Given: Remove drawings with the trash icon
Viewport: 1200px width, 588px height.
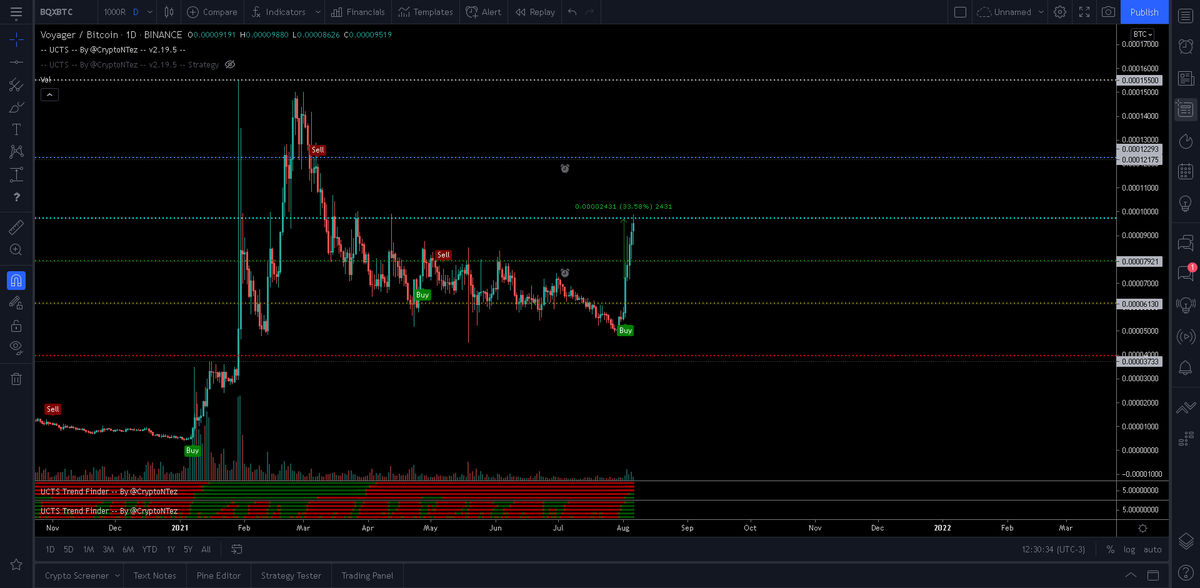Looking at the screenshot, I should [16, 378].
